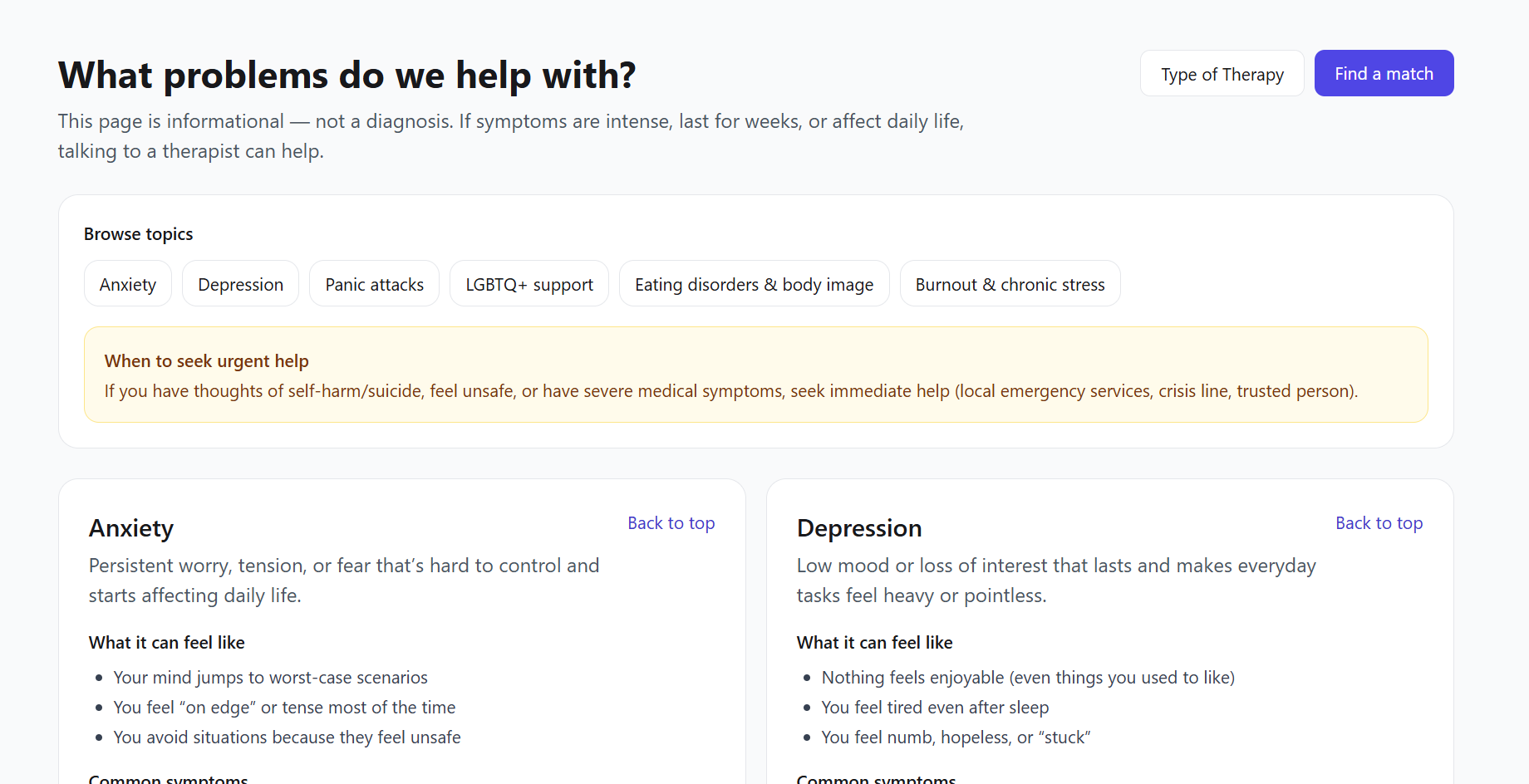This screenshot has width=1529, height=784.
Task: Click the Depression card heading
Action: click(858, 528)
